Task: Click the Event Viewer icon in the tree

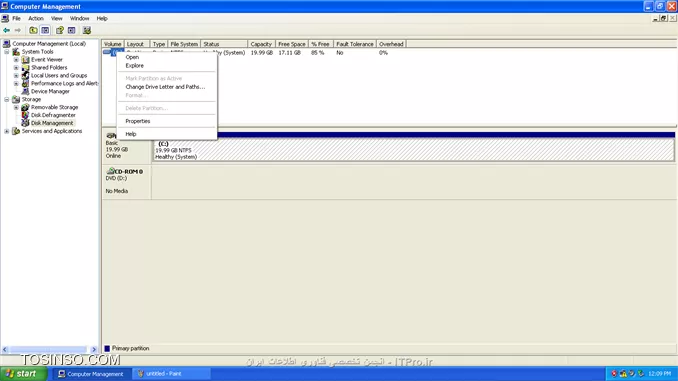Action: click(x=26, y=60)
